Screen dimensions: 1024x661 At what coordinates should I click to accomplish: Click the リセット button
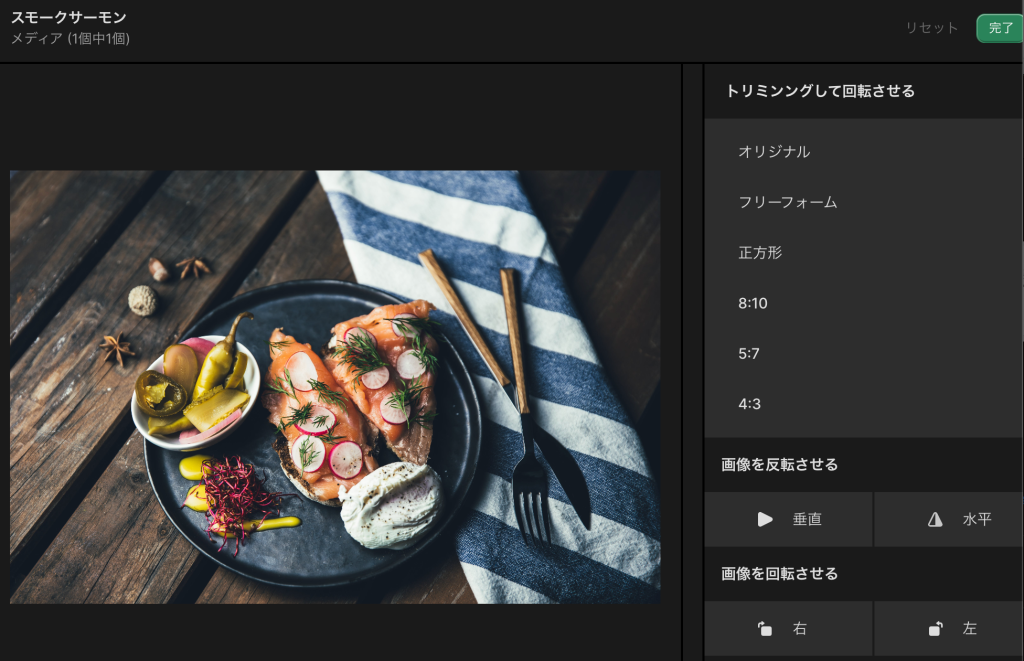pyautogui.click(x=931, y=28)
